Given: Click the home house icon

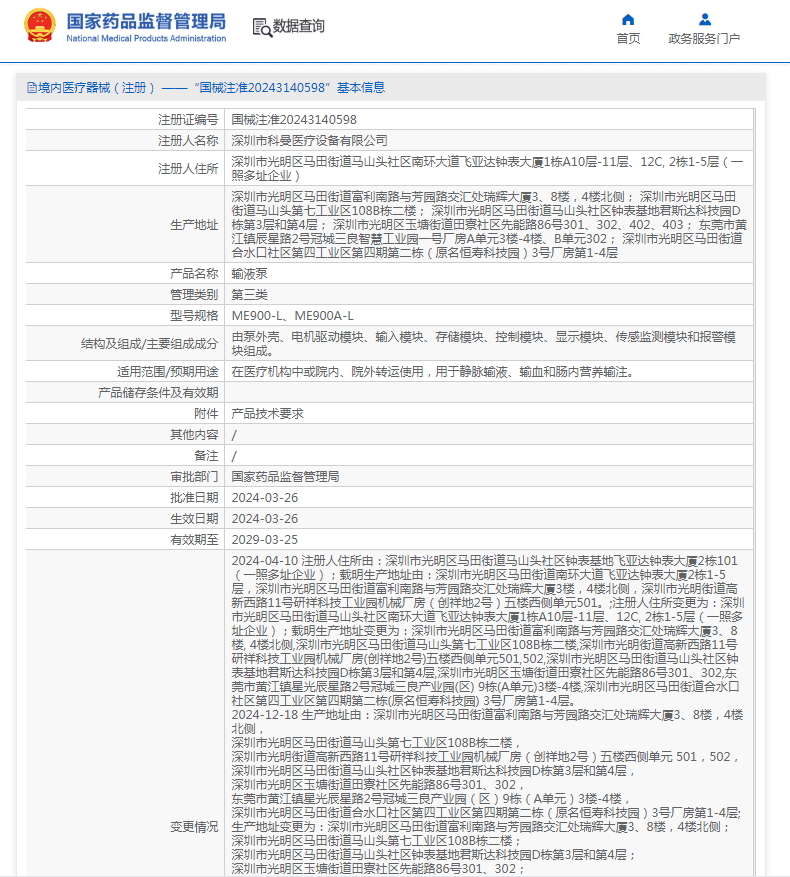Looking at the screenshot, I should pyautogui.click(x=628, y=20).
